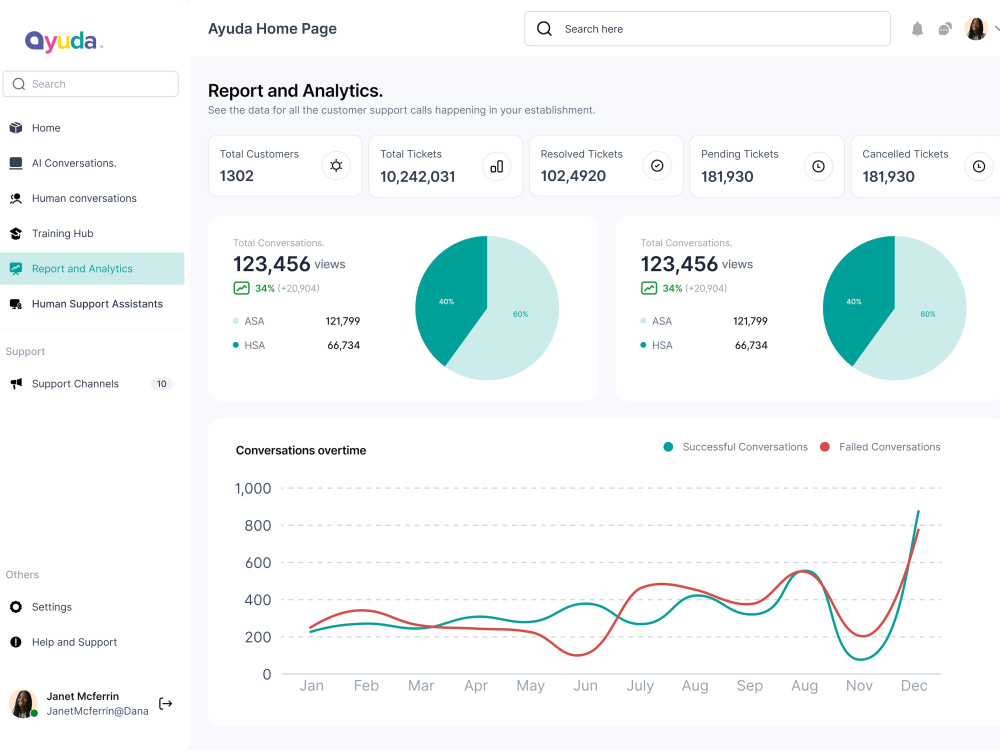
Task: Toggle Failed Conversations legend dot
Action: click(x=825, y=447)
